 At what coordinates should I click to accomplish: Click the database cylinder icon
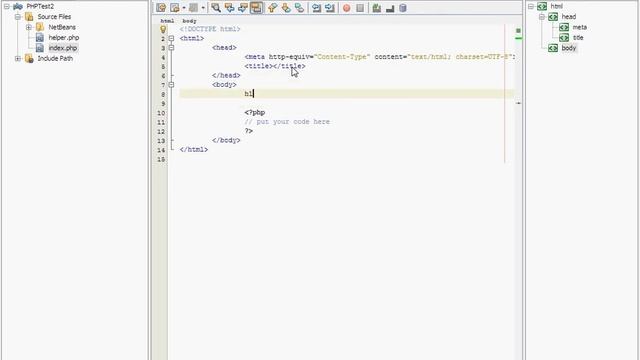pos(403,8)
